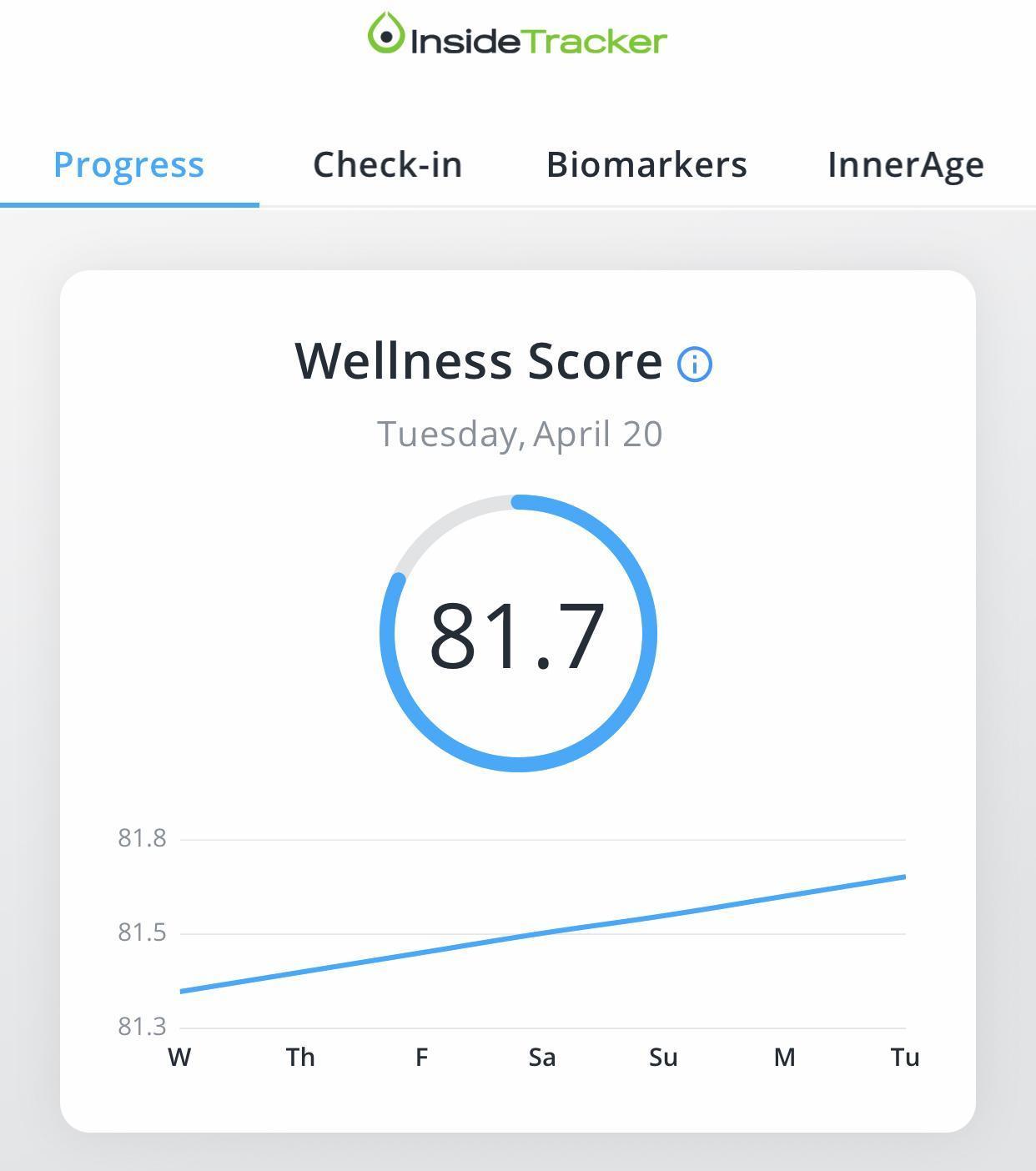Tap the InsideTracker droplet logo icon

385,34
